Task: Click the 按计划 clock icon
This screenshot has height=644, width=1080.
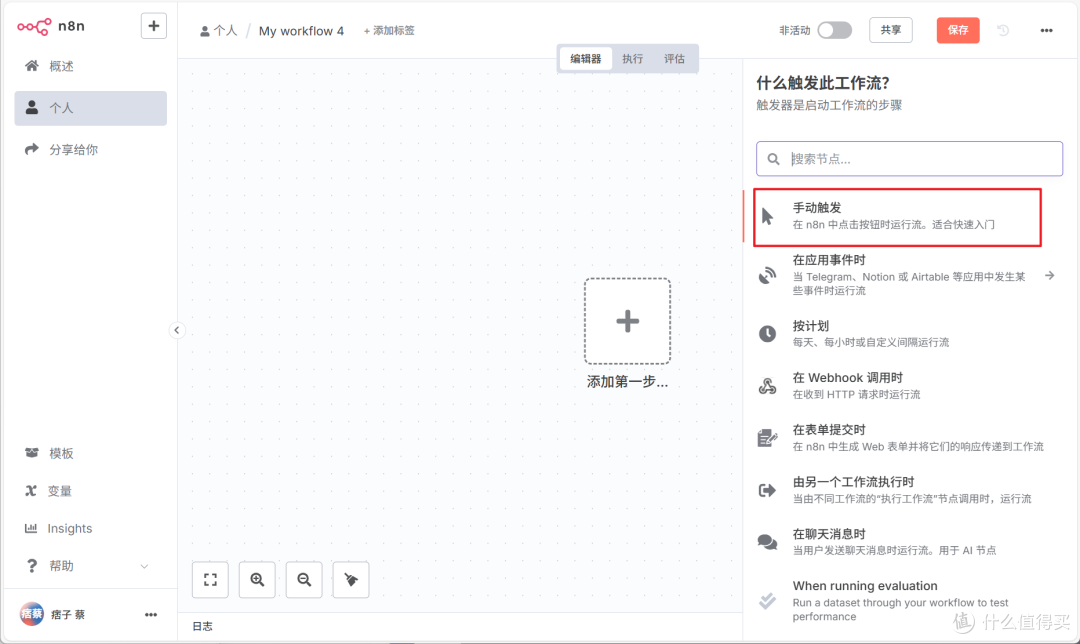Action: [x=767, y=334]
